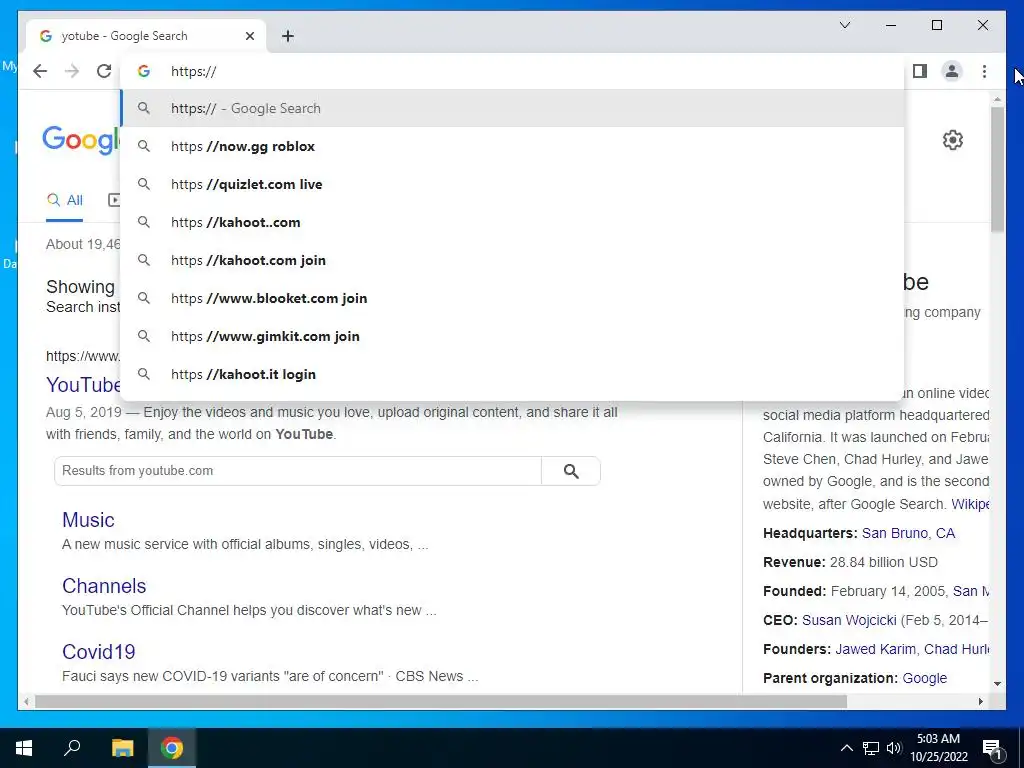Screen dimensions: 1024x768
Task: Click the Chrome icon in the taskbar
Action: pos(172,748)
